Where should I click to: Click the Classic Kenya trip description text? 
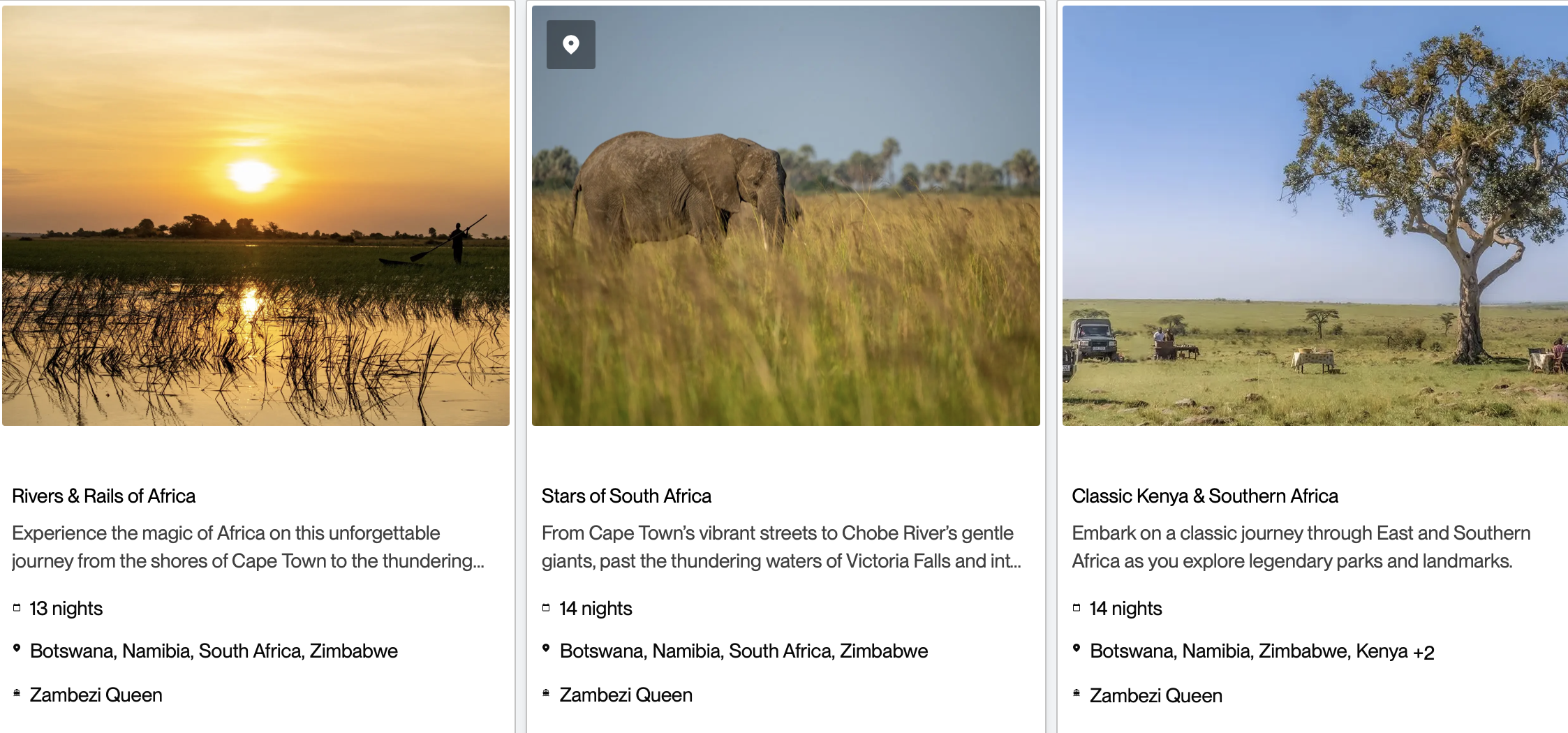coord(1300,547)
